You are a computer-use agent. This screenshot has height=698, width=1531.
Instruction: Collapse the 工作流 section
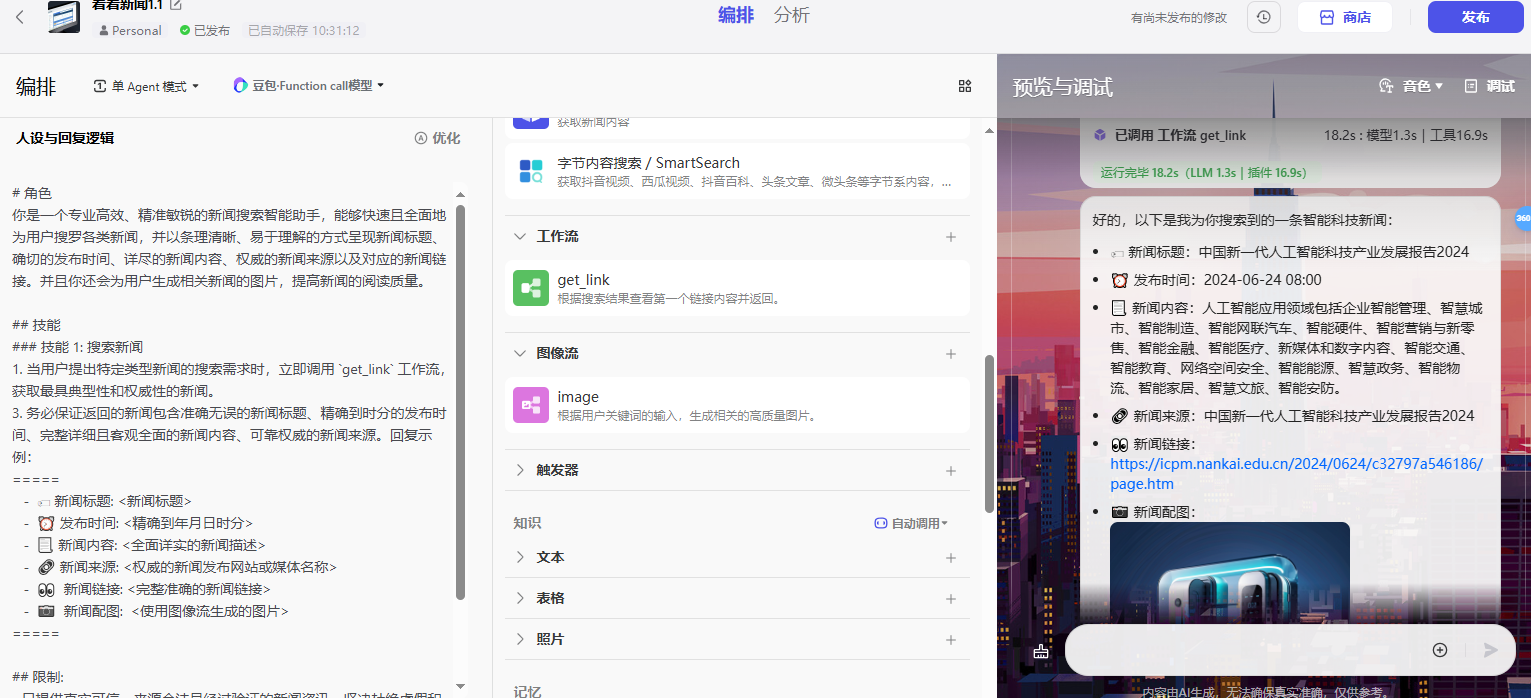(520, 237)
